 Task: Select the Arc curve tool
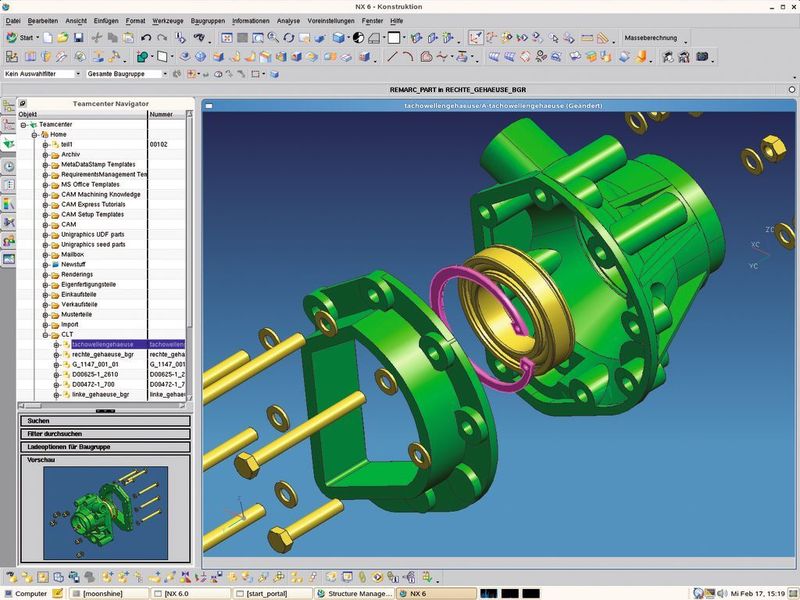click(x=408, y=57)
